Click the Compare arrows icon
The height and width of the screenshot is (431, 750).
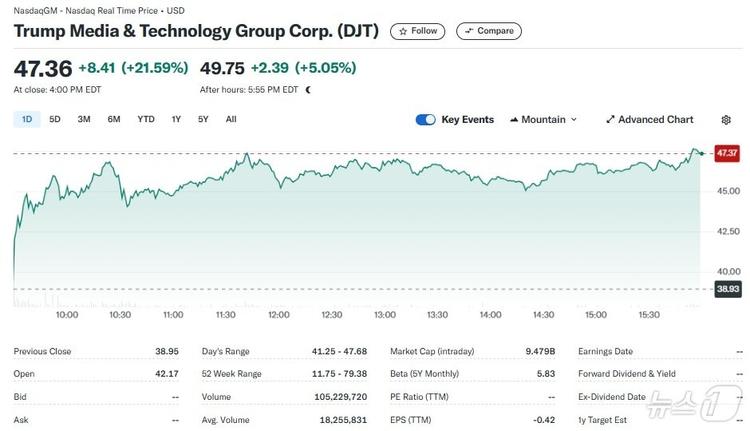click(468, 31)
